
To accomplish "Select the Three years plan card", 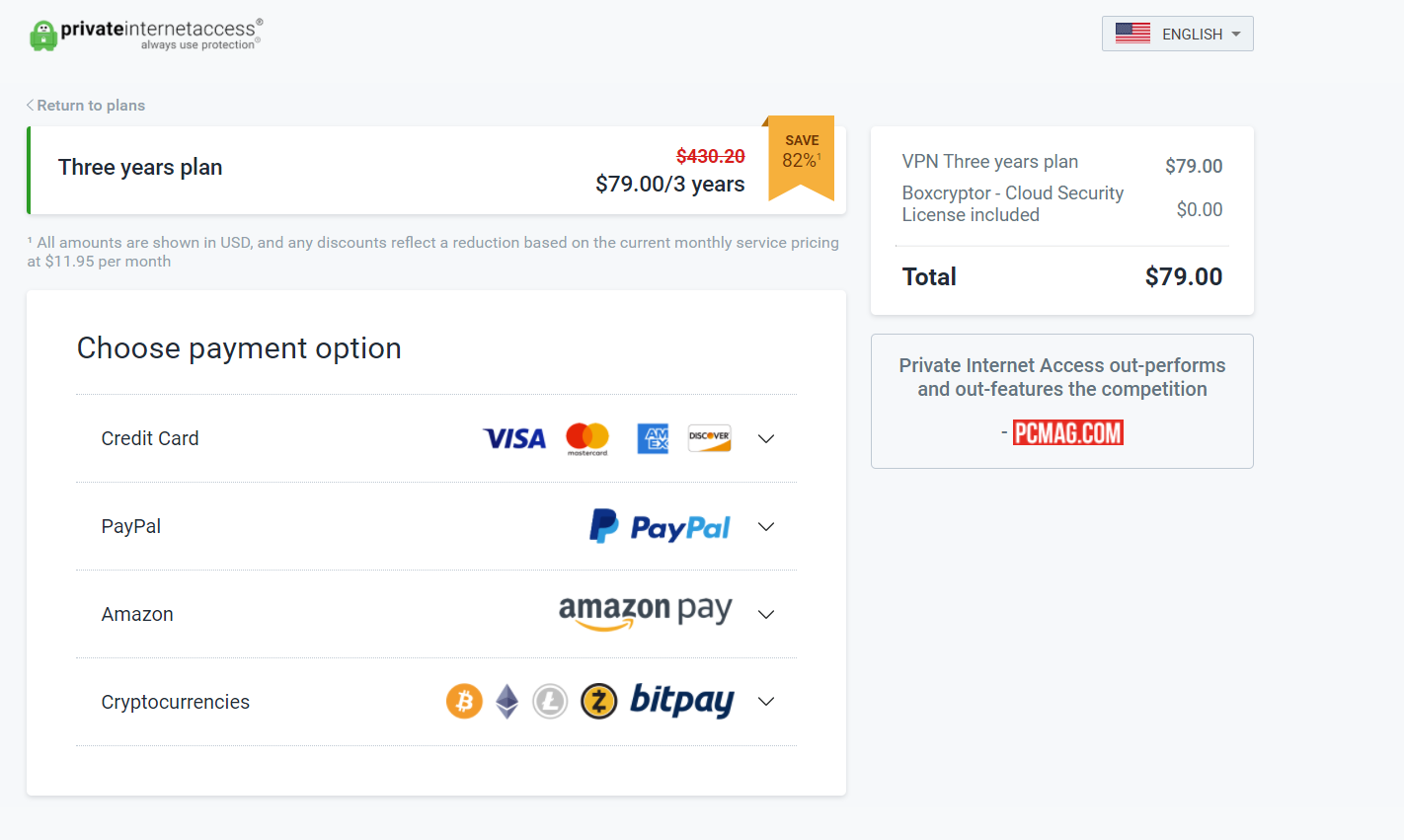I will click(x=436, y=170).
